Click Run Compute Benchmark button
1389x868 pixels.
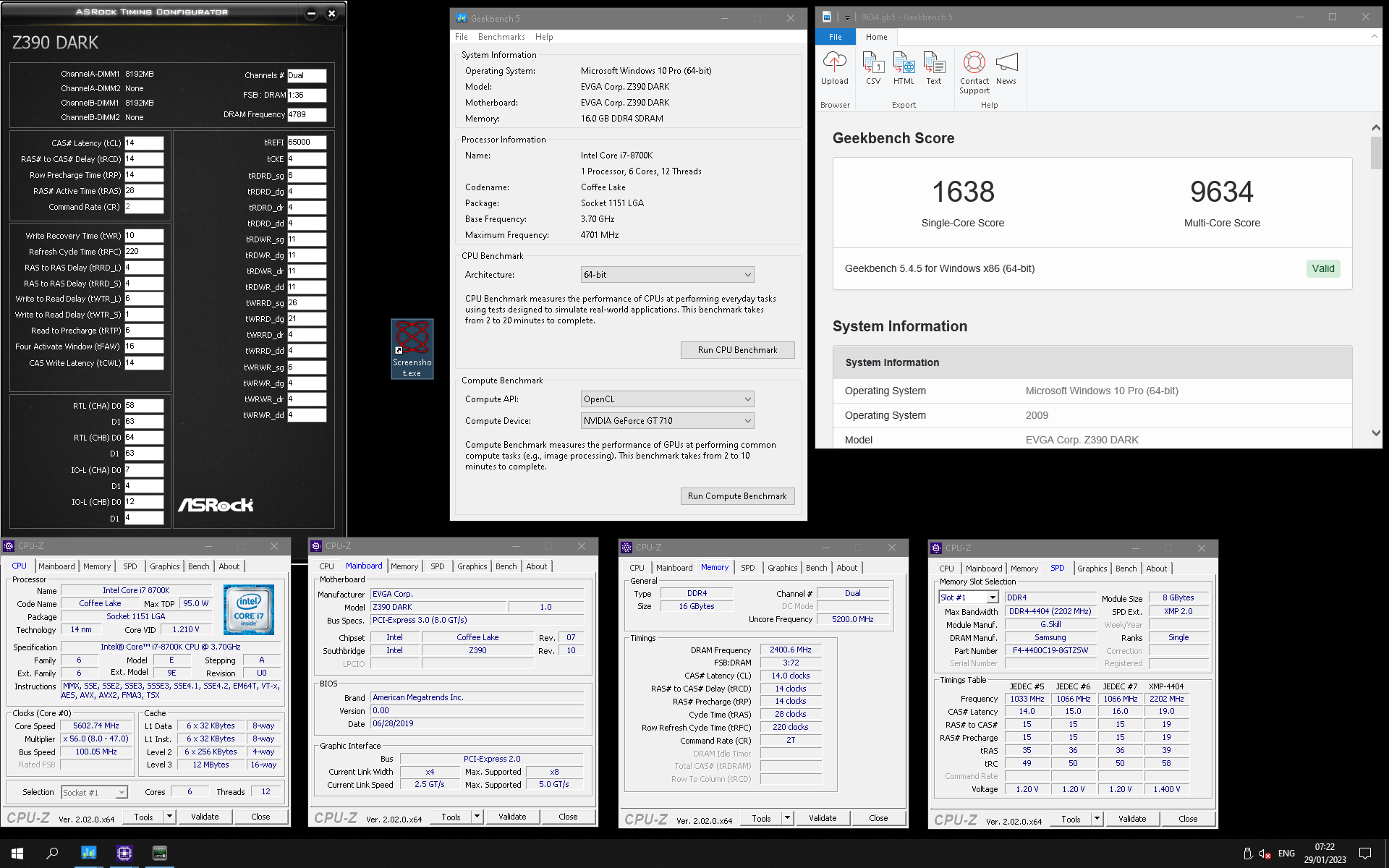(737, 496)
